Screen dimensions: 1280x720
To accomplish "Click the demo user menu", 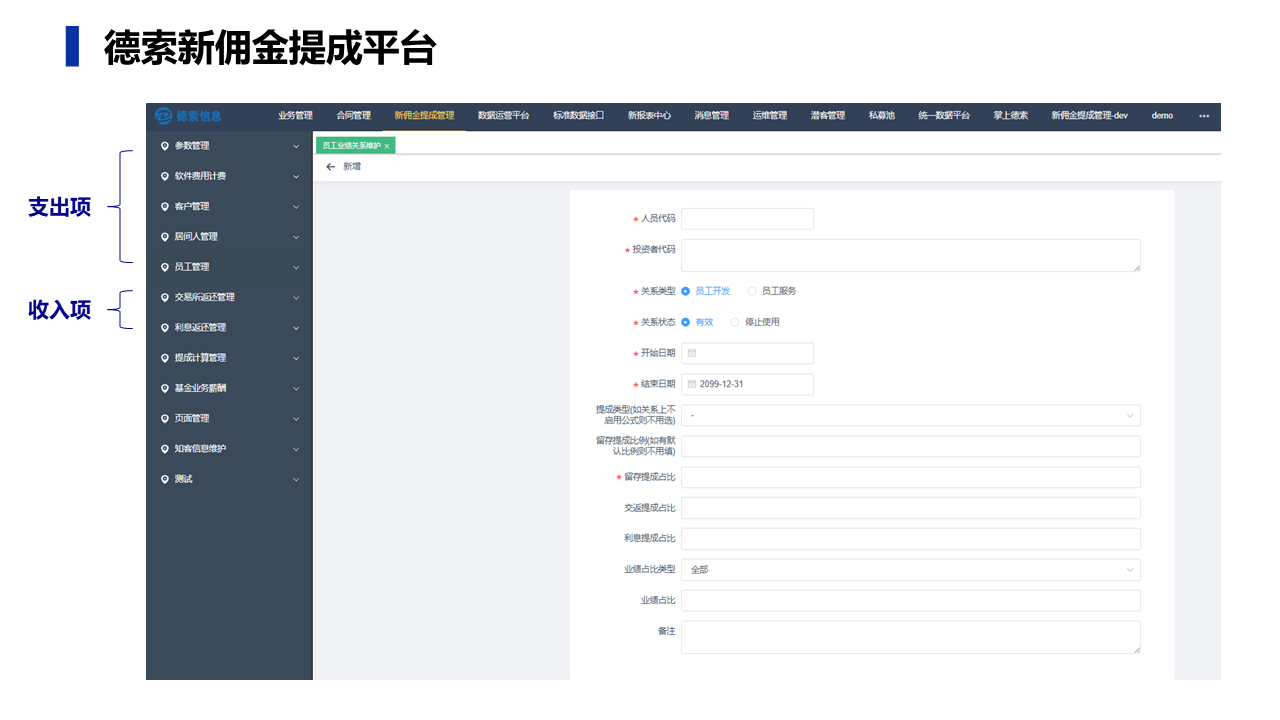I will [1162, 116].
